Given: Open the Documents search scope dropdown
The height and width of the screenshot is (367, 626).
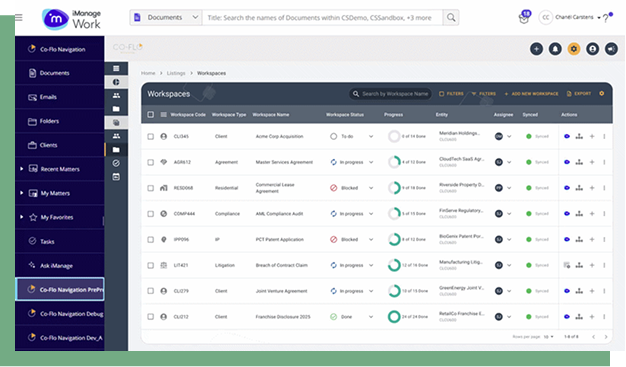Looking at the screenshot, I should (x=166, y=18).
